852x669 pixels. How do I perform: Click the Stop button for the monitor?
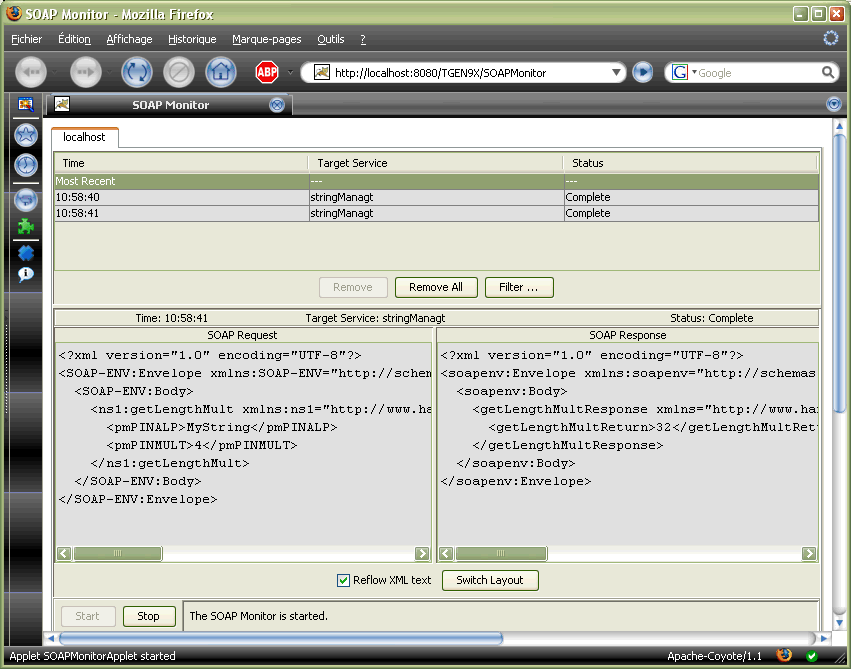tap(149, 616)
